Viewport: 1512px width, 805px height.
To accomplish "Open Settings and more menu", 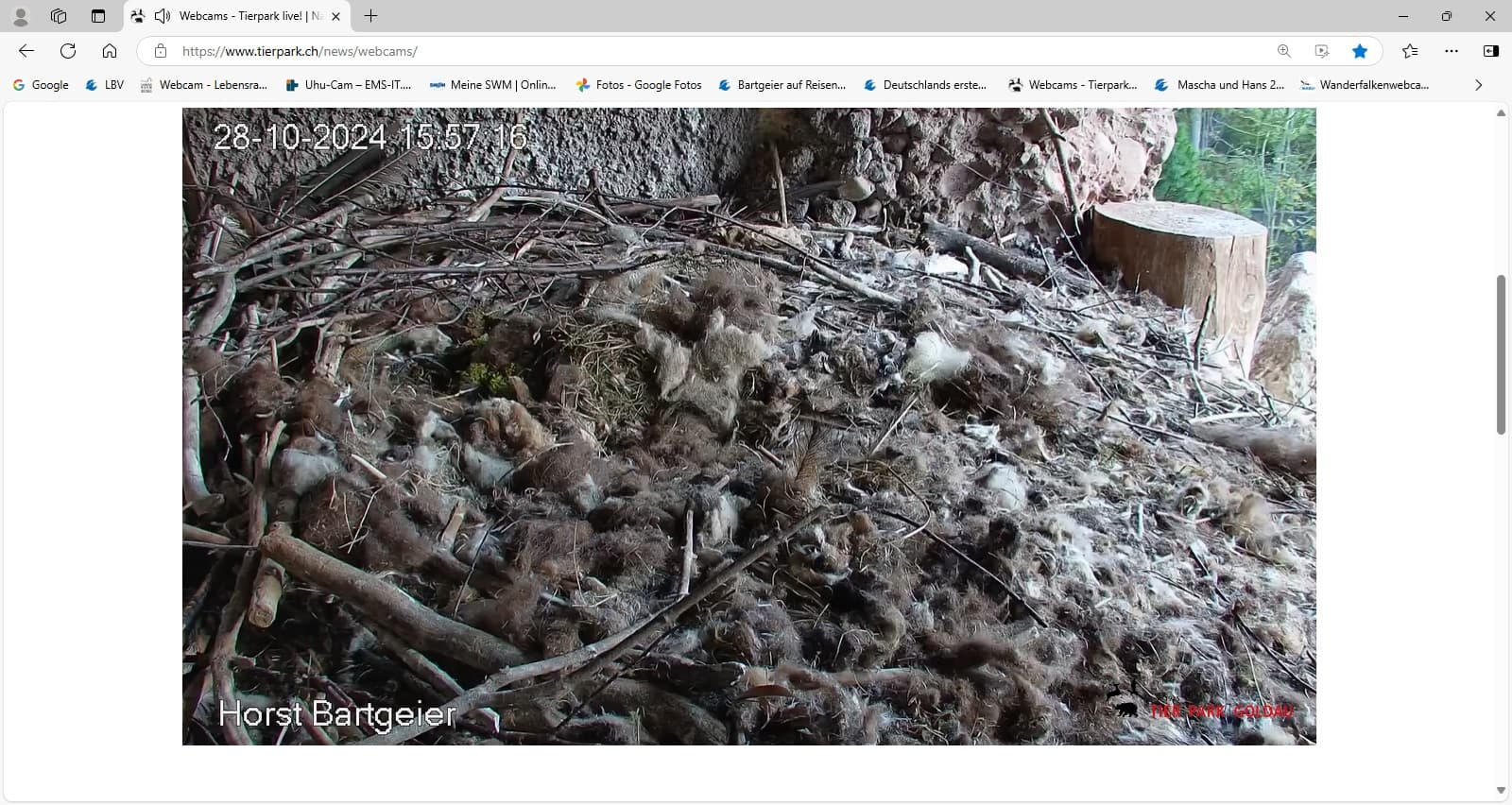I will point(1452,51).
